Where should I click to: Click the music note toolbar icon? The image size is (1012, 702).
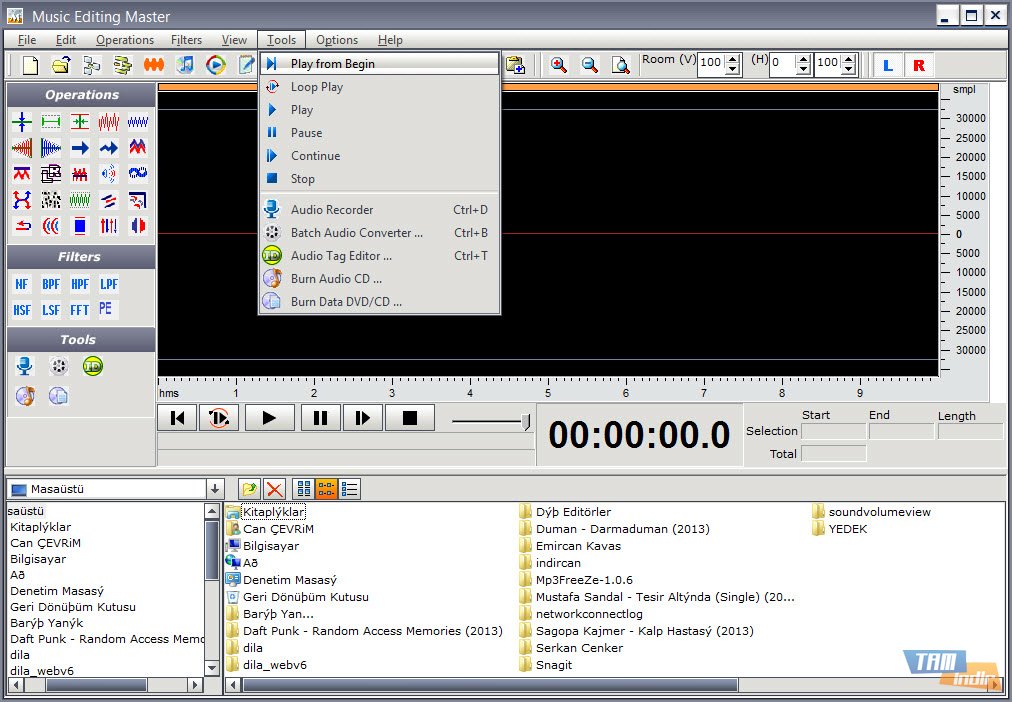(185, 65)
